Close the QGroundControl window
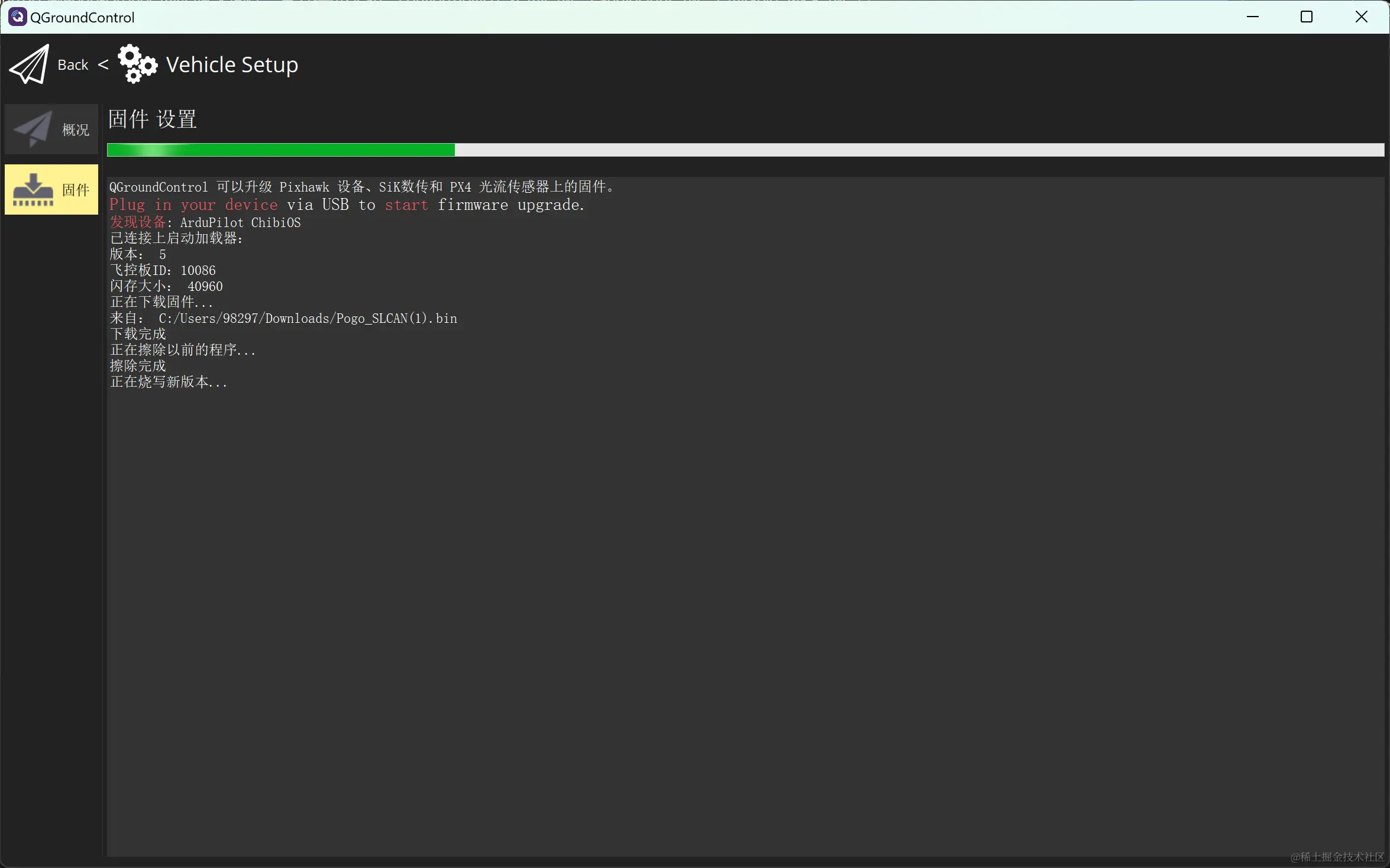The width and height of the screenshot is (1390, 868). click(x=1361, y=17)
